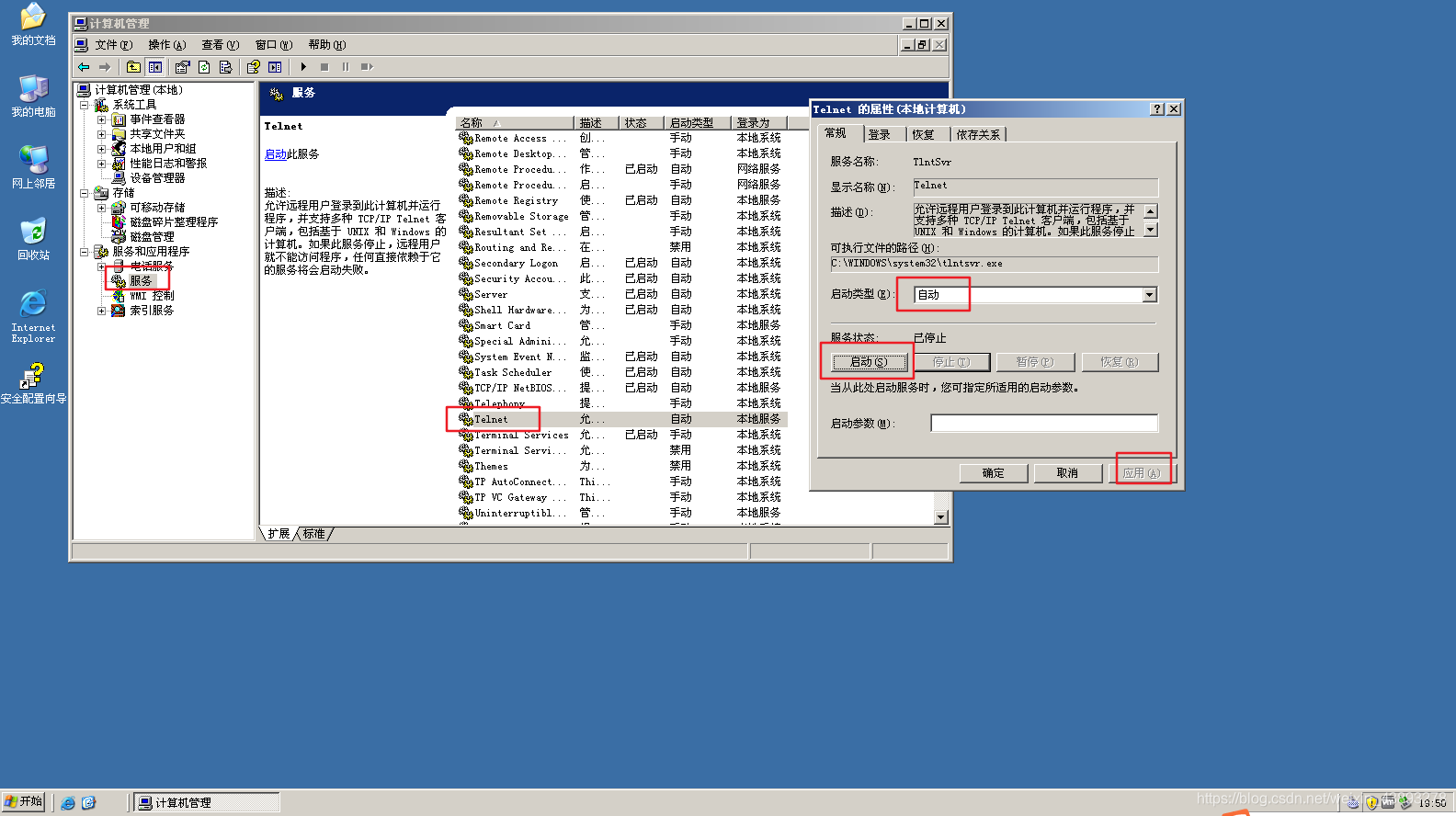Select 本地用户和组 in the tree
The height and width of the screenshot is (816, 1456).
163,149
